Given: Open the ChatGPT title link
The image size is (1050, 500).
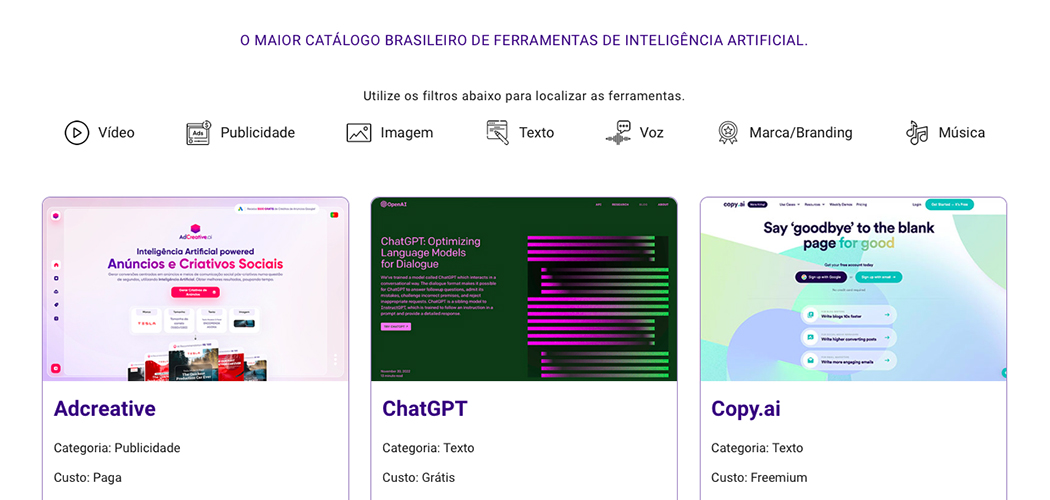Looking at the screenshot, I should coord(425,409).
